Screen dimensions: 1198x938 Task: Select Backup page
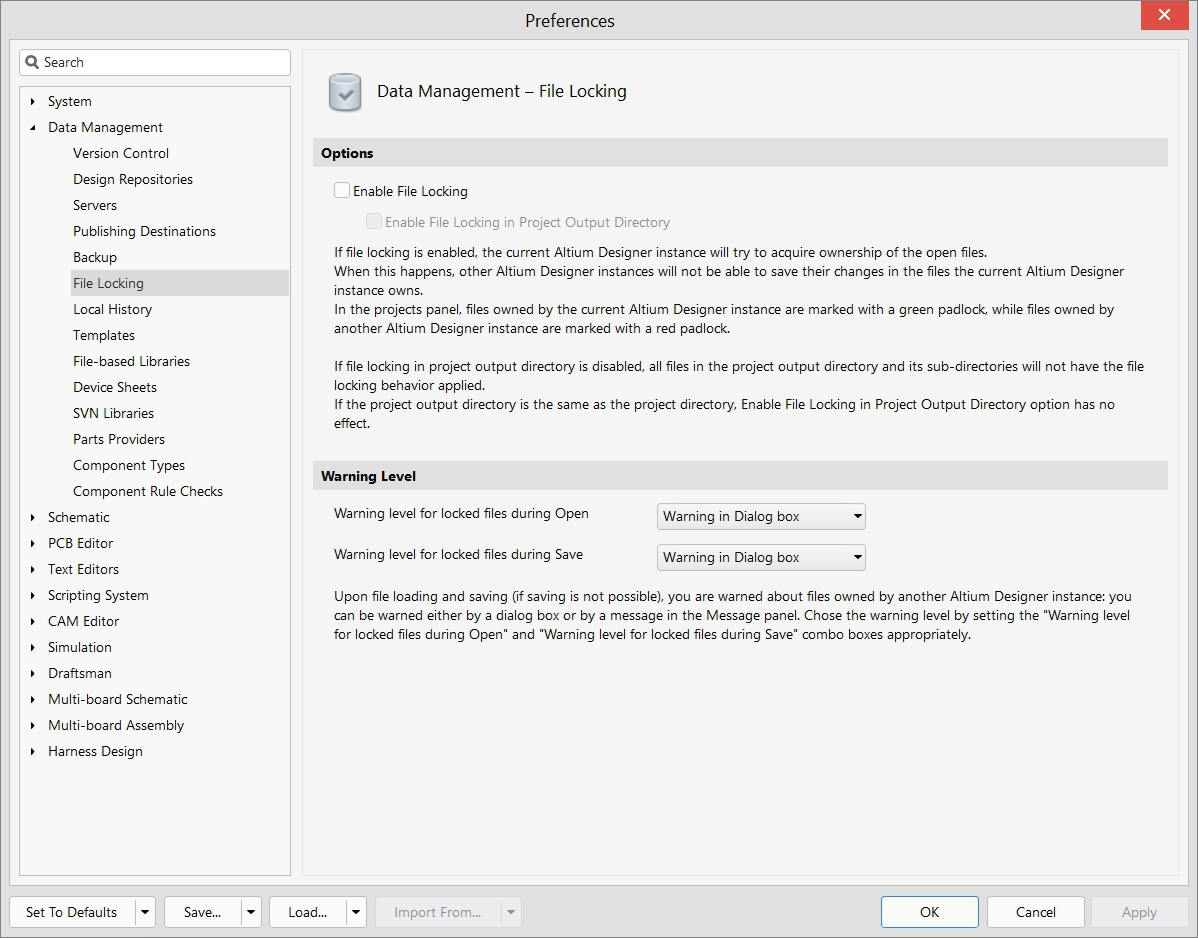point(95,257)
